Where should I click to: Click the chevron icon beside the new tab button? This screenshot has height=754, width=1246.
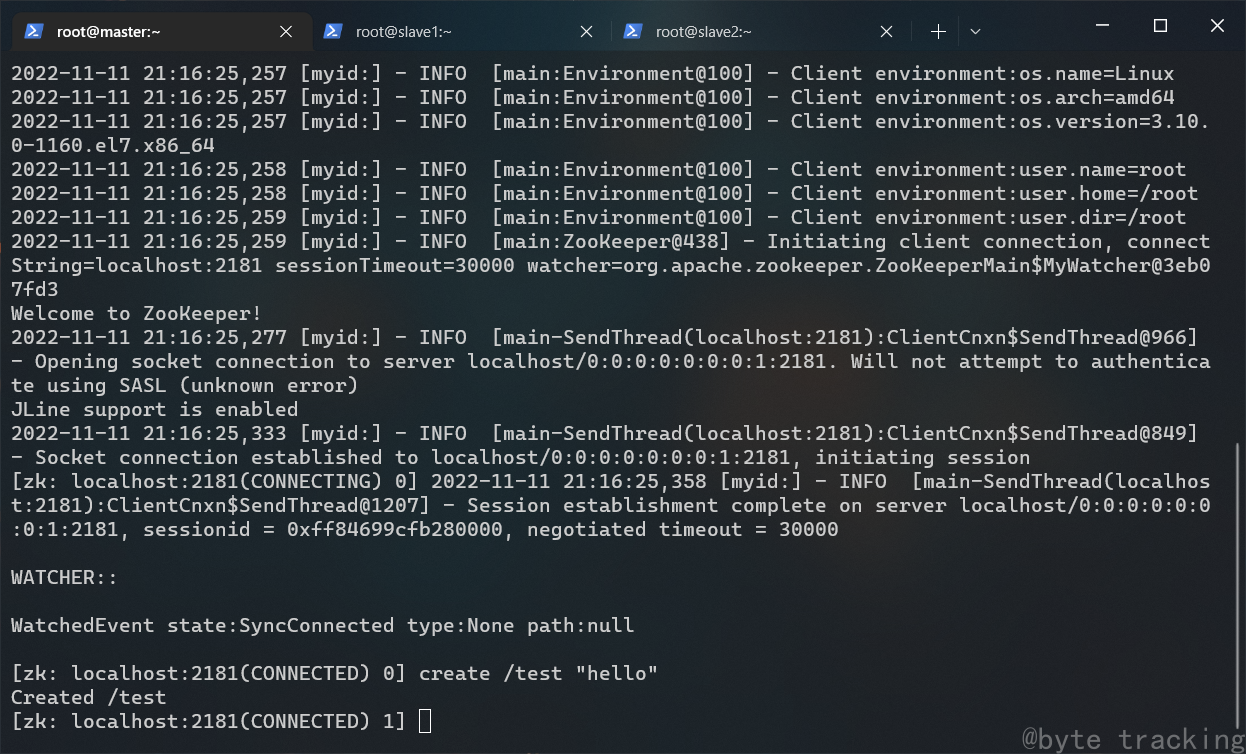tap(975, 31)
